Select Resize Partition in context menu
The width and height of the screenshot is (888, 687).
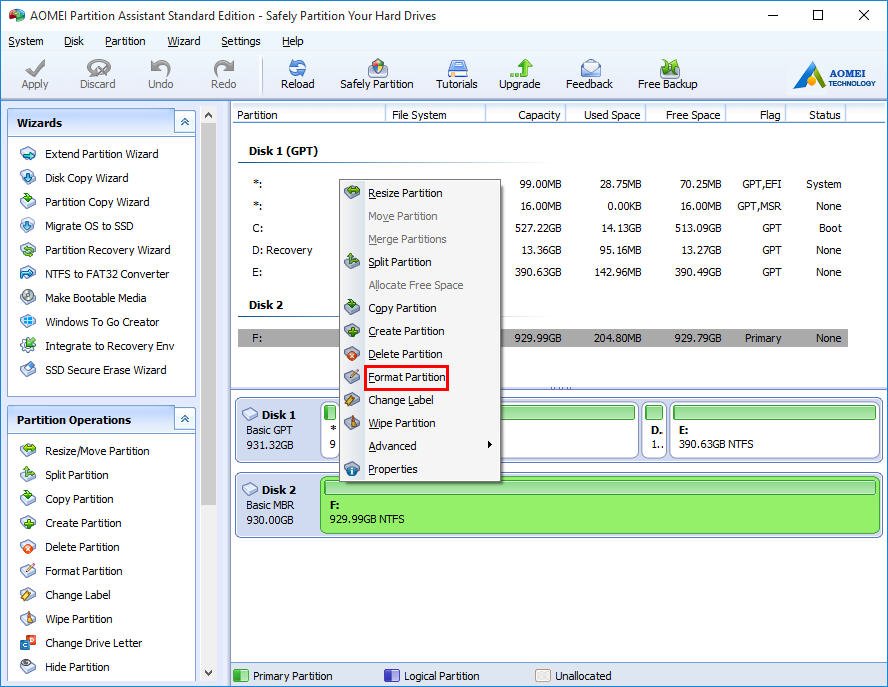[420, 193]
